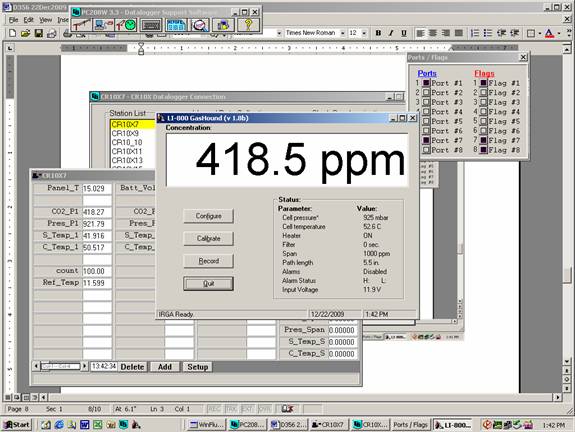Image resolution: width=575 pixels, height=432 pixels.
Task: Open the PC208W clock status icon
Action: click(126, 25)
